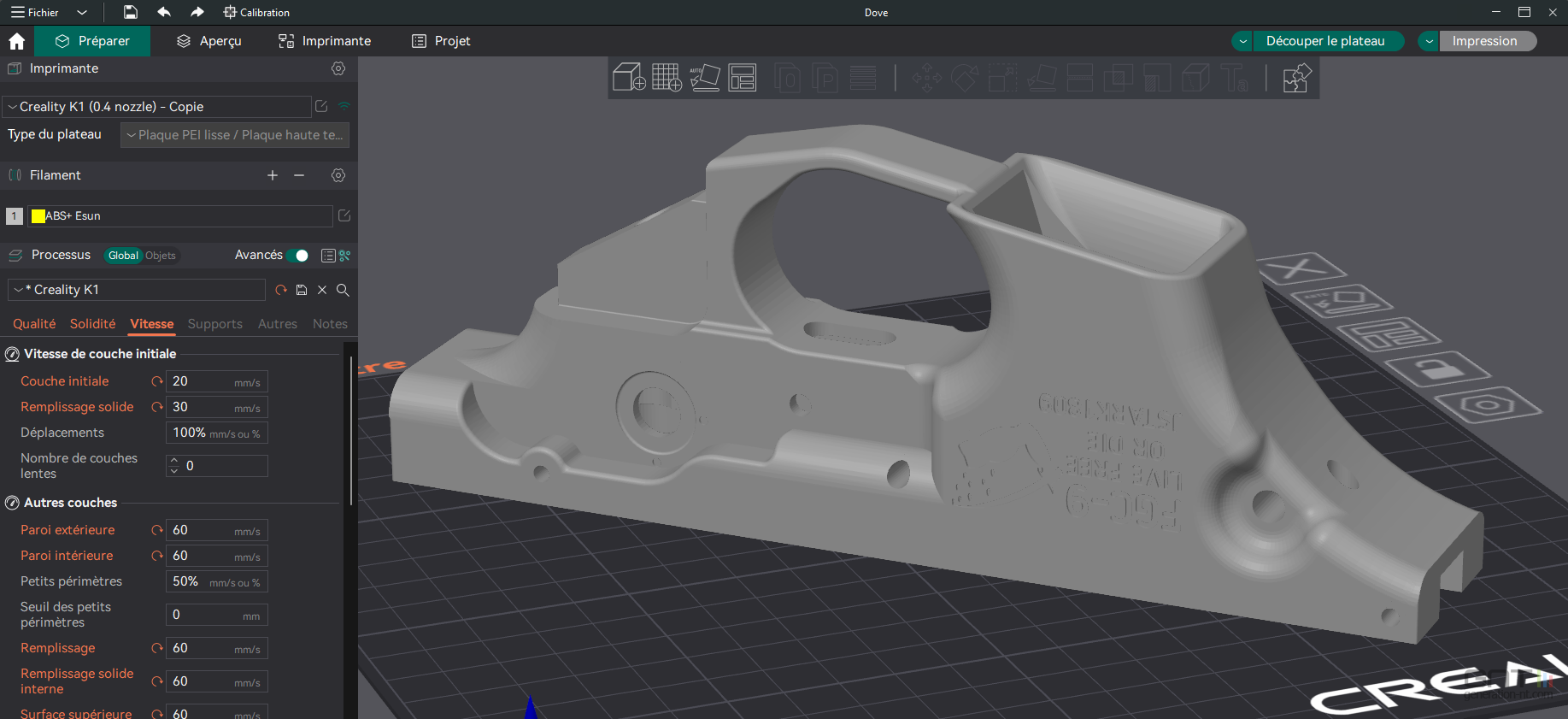Image resolution: width=1568 pixels, height=719 pixels.
Task: Select the Objets process mode
Action: (x=161, y=256)
